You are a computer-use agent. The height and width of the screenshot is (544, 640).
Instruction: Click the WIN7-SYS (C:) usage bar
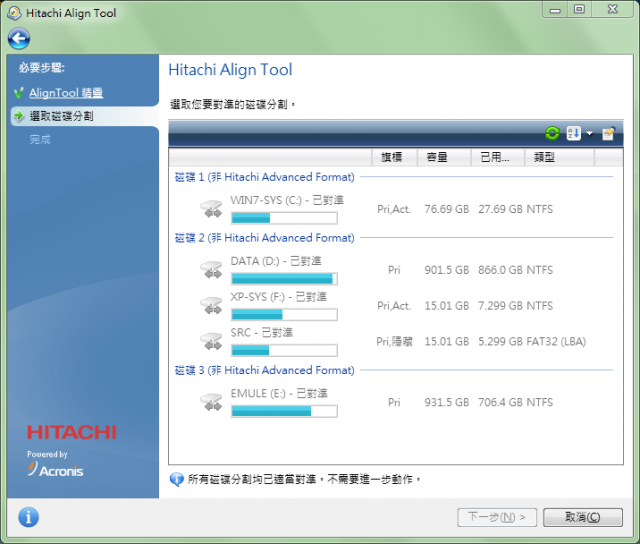[x=284, y=218]
